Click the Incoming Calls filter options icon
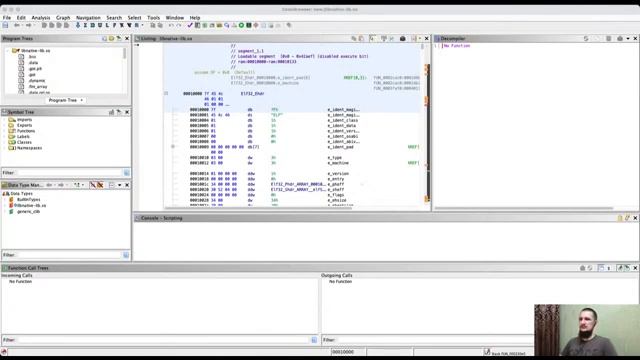This screenshot has height=360, width=640. (314, 340)
